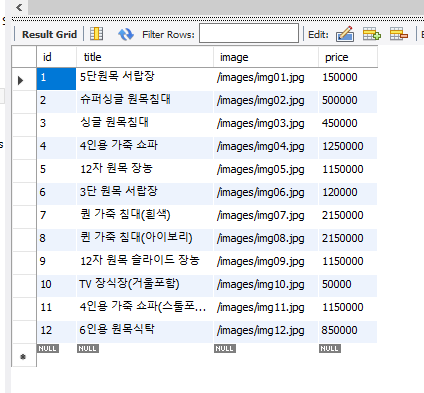Image resolution: width=424 pixels, height=393 pixels.
Task: Select the truncated title cell in row 11
Action: pos(145,308)
